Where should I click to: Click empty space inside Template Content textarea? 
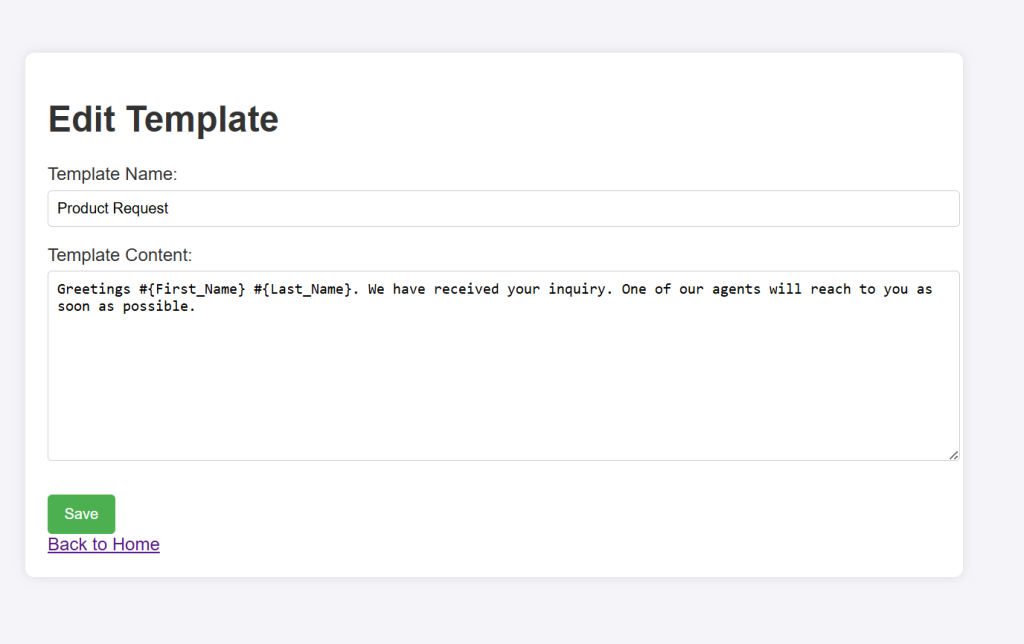tap(500, 390)
